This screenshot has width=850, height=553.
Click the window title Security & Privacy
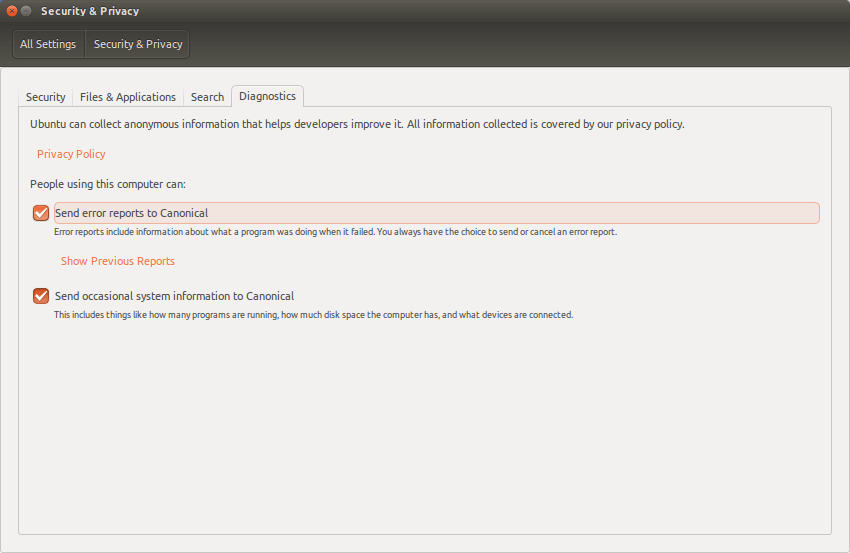[x=90, y=11]
